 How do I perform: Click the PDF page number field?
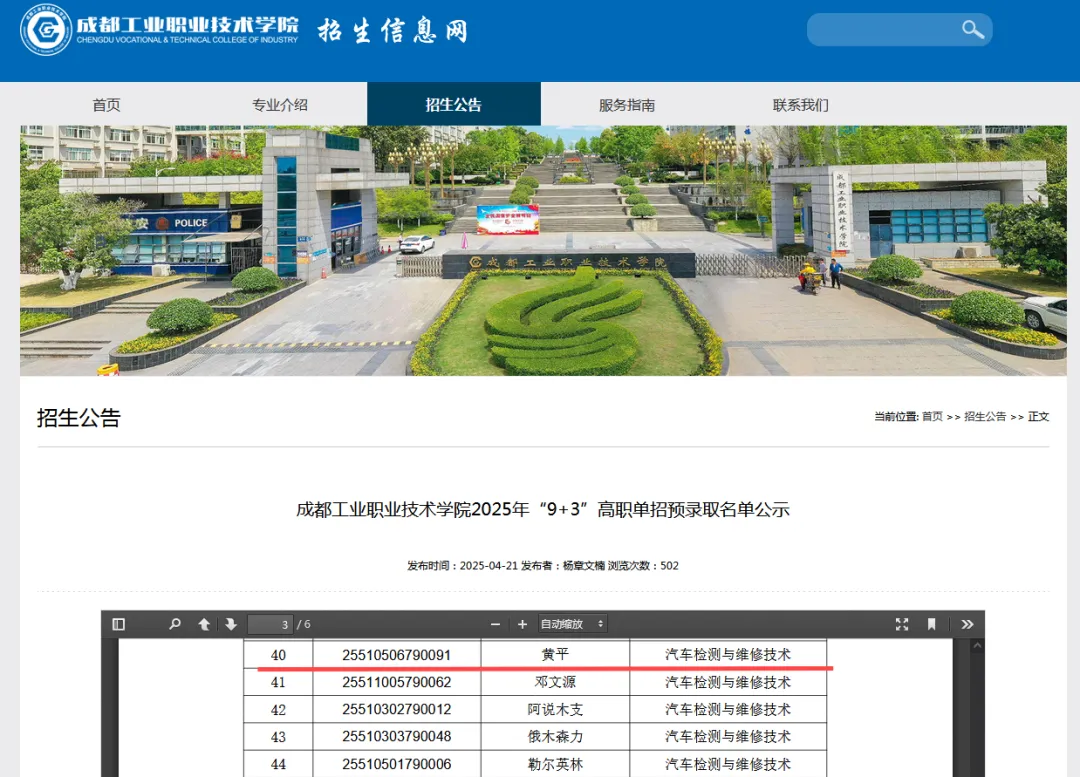point(270,624)
